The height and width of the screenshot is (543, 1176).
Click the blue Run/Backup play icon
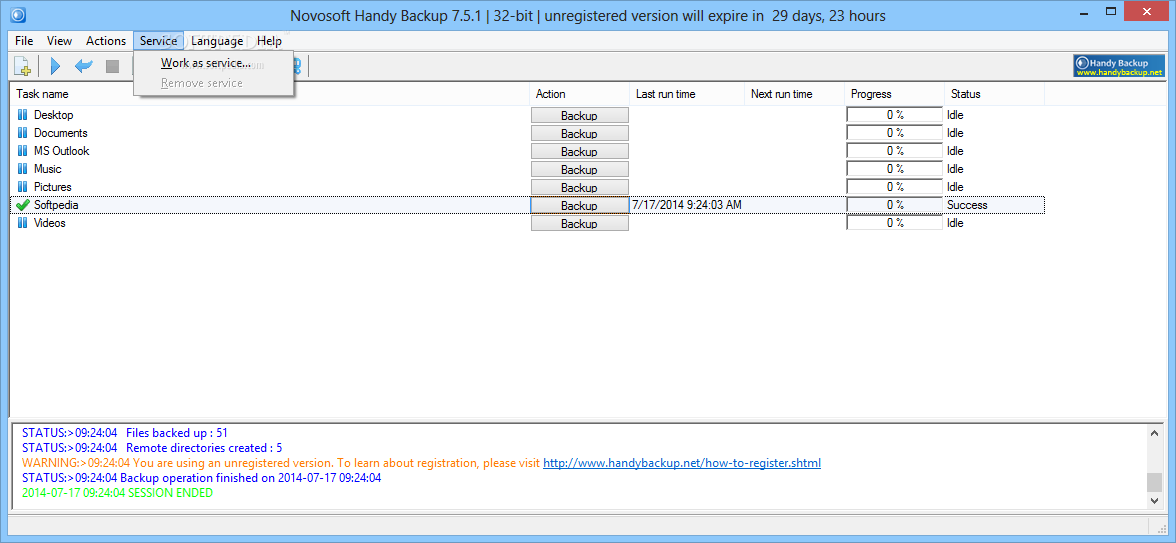coord(55,67)
